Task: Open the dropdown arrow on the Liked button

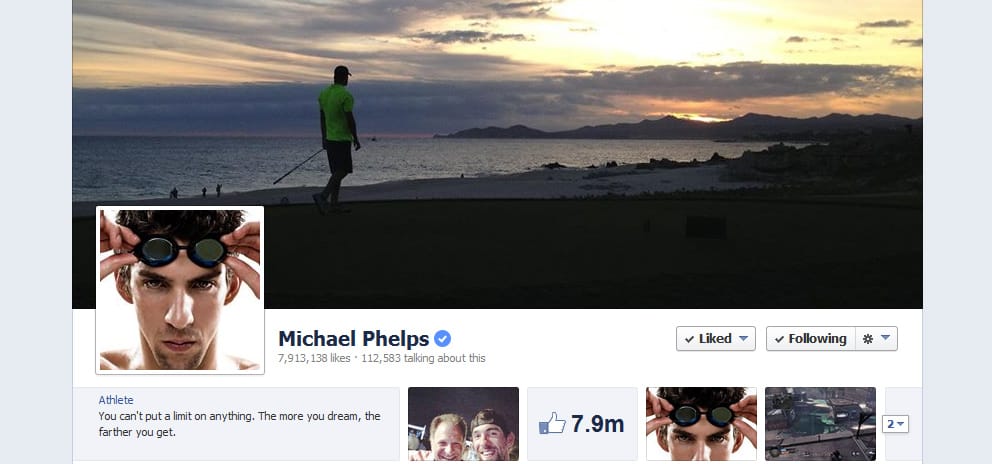Action: pos(743,338)
